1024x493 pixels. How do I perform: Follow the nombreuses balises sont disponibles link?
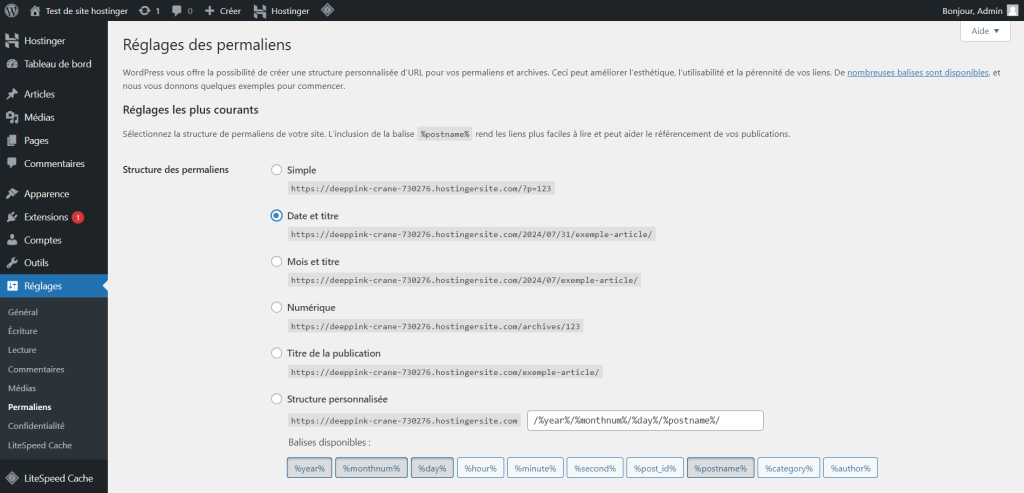[x=917, y=73]
